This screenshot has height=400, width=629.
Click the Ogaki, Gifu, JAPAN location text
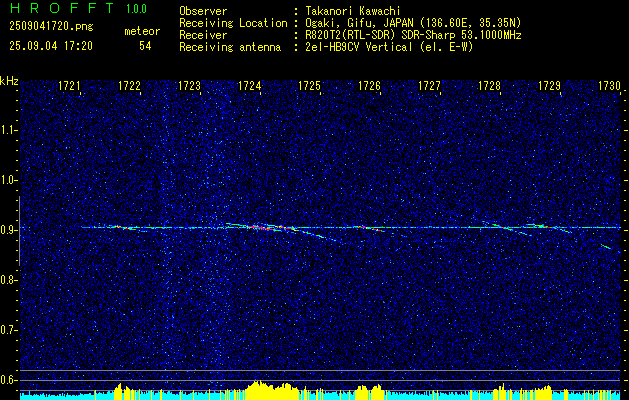click(x=412, y=23)
